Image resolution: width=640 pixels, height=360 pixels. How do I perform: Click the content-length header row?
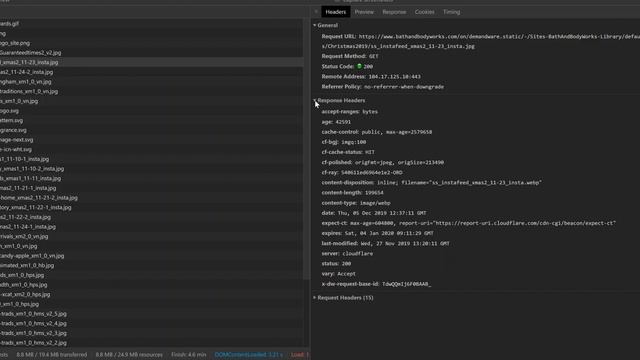pos(352,193)
